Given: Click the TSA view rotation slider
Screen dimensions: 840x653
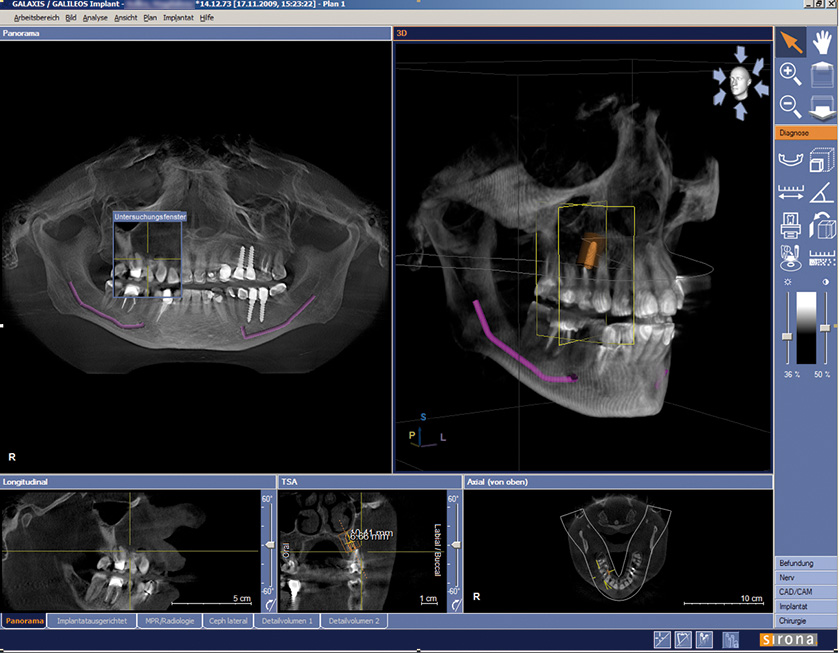Looking at the screenshot, I should tap(455, 545).
